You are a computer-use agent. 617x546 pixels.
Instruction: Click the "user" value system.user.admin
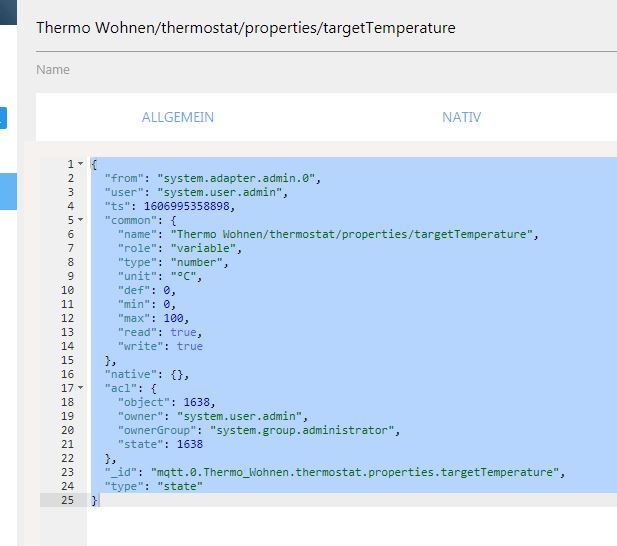[220, 192]
